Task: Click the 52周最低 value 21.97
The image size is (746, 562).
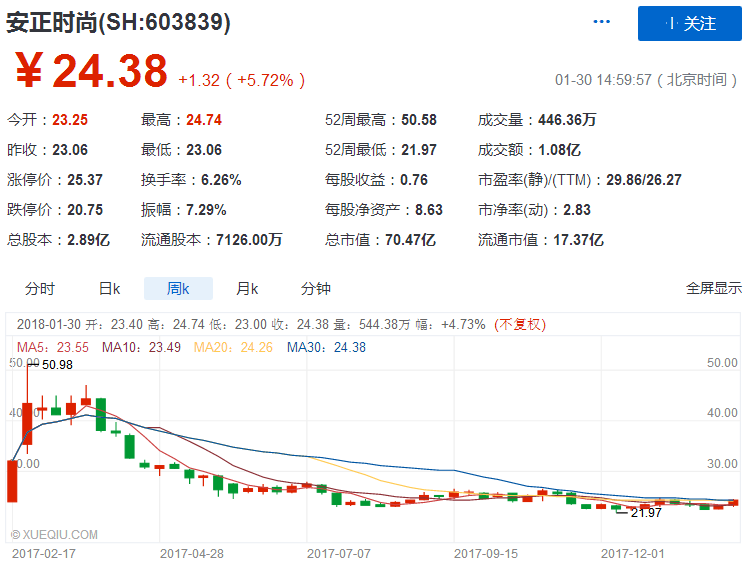Action: 419,150
